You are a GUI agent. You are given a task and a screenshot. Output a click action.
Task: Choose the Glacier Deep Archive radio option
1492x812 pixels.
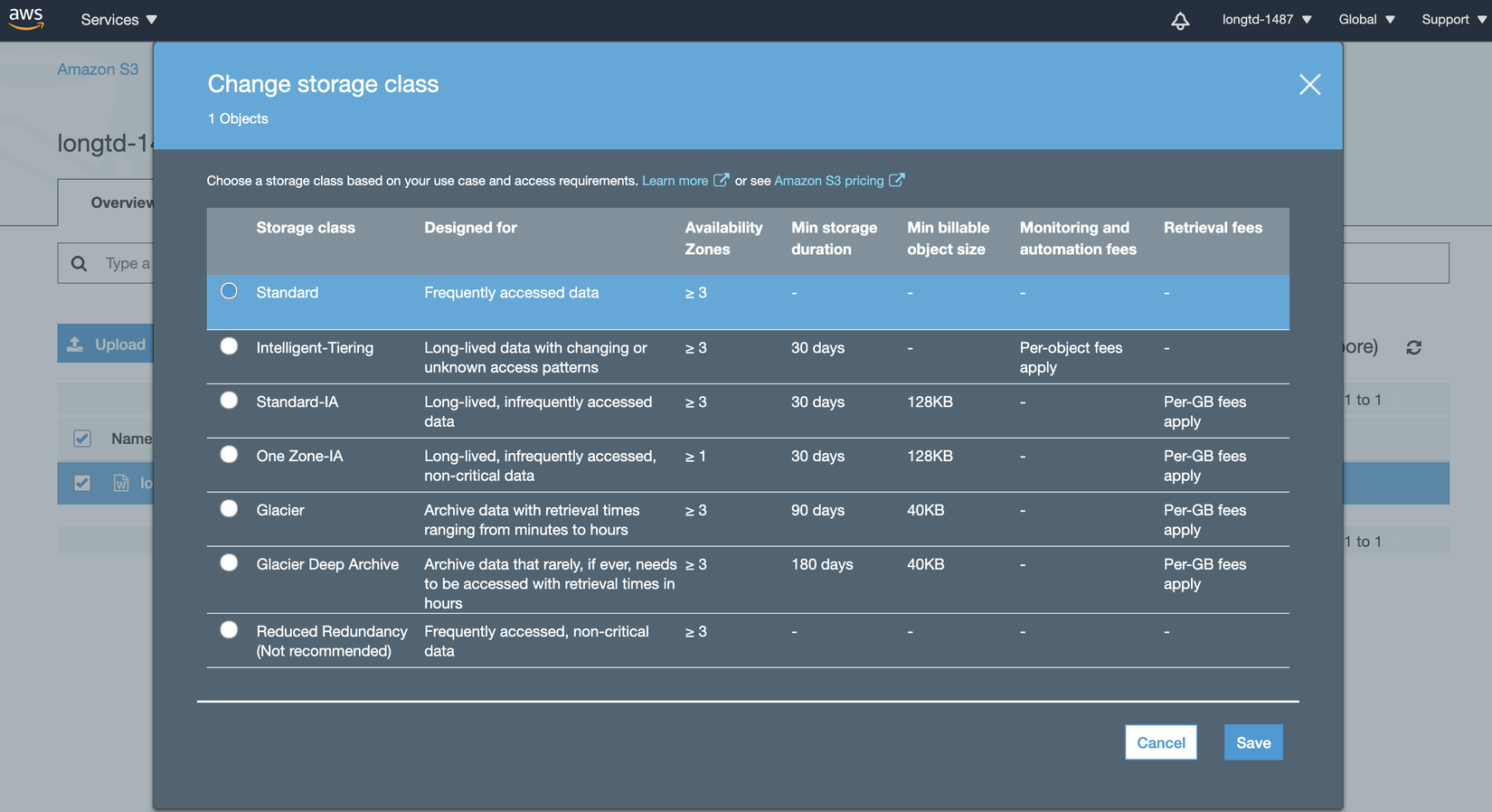[229, 563]
